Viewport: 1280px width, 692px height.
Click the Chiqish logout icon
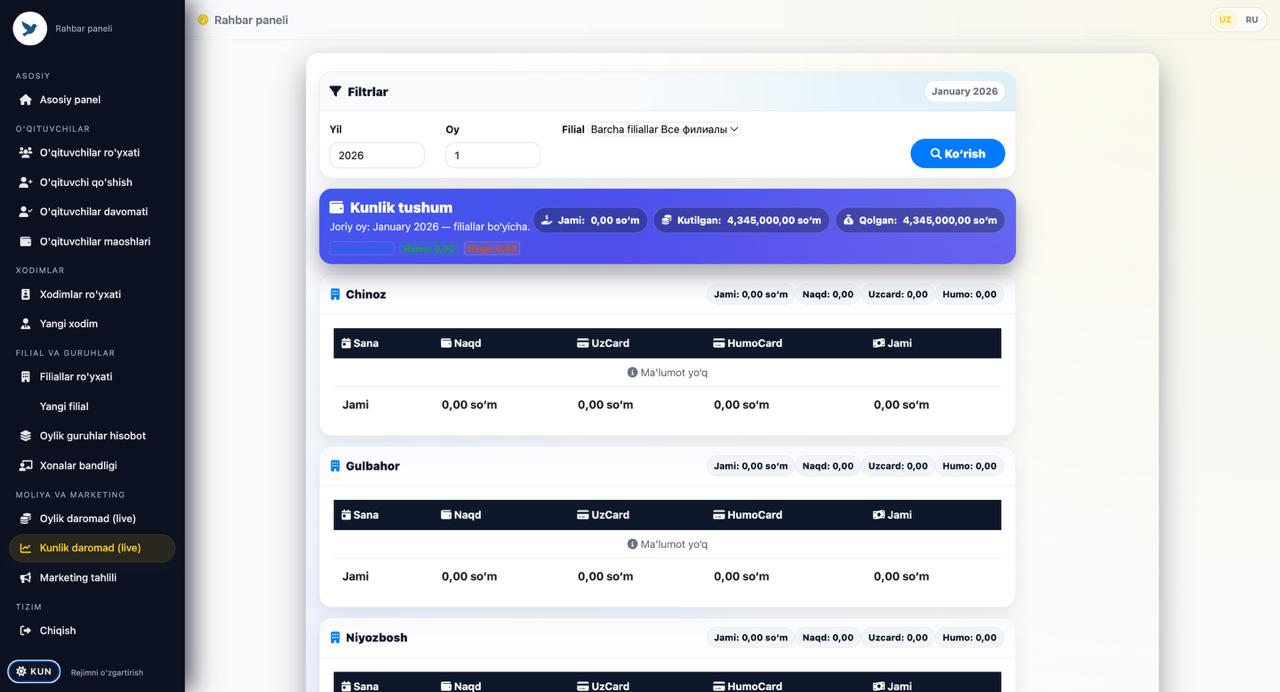[26, 631]
